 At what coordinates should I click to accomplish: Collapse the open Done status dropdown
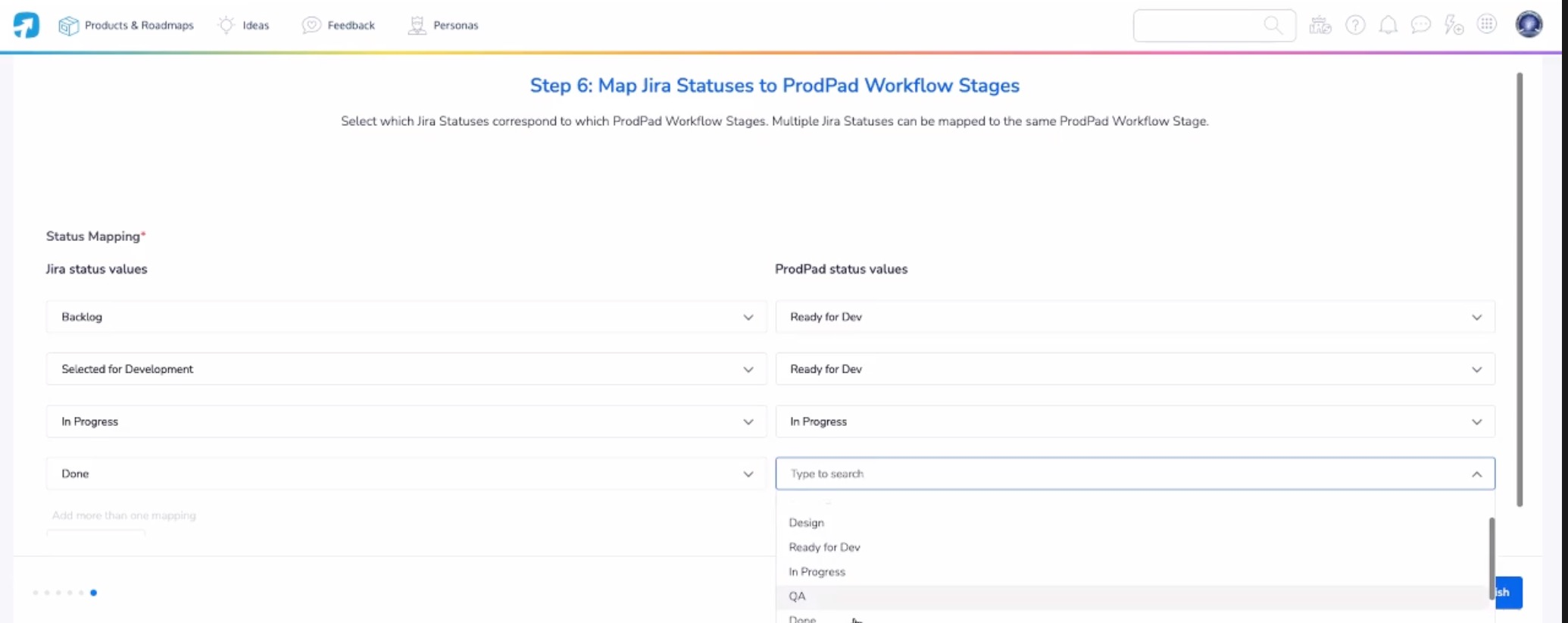[x=1476, y=474]
